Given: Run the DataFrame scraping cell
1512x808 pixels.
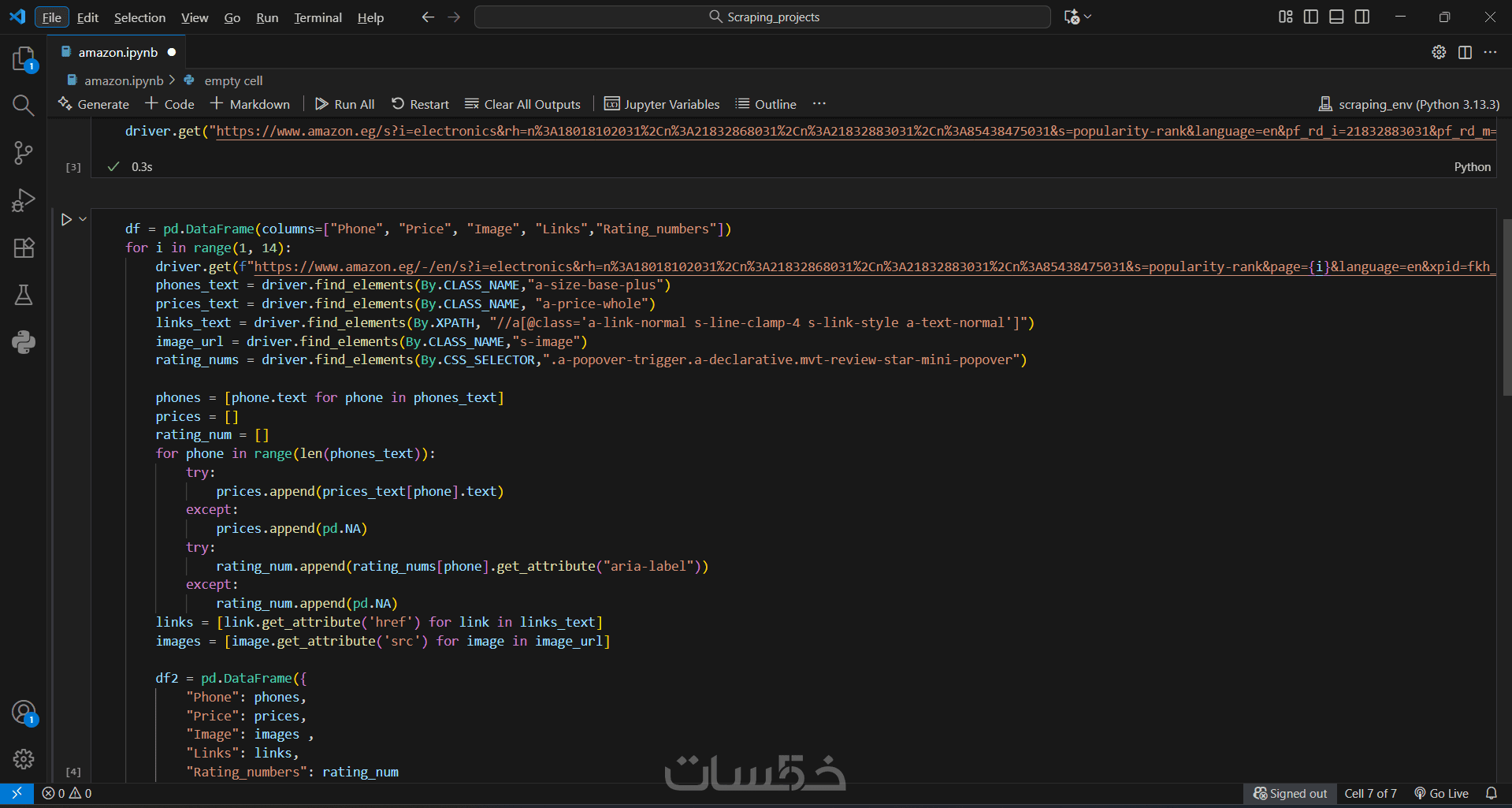Looking at the screenshot, I should (x=66, y=220).
